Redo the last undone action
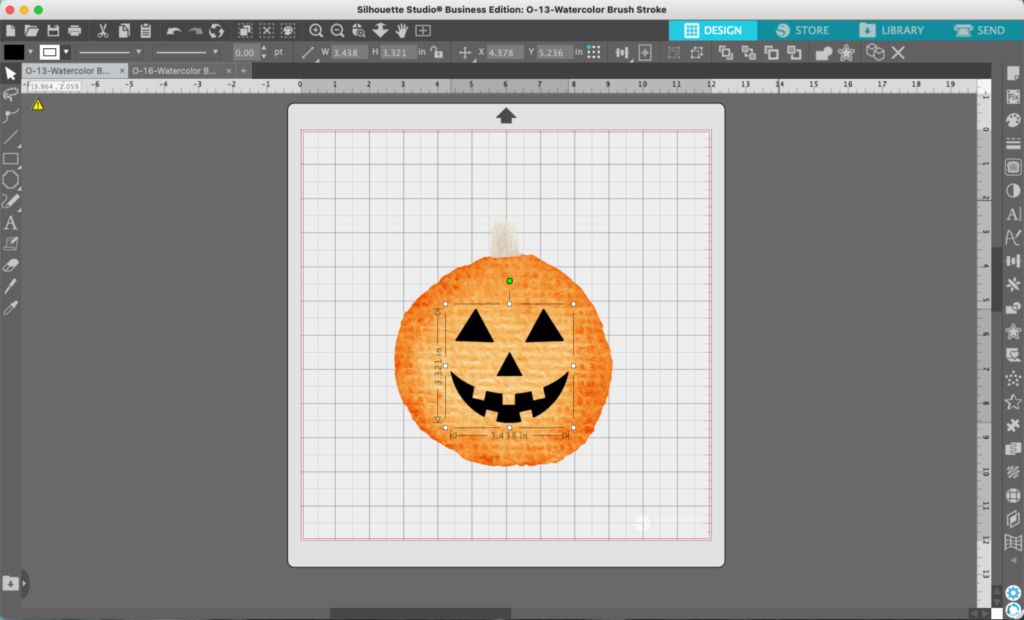Screen dimensions: 1024x620 point(195,31)
